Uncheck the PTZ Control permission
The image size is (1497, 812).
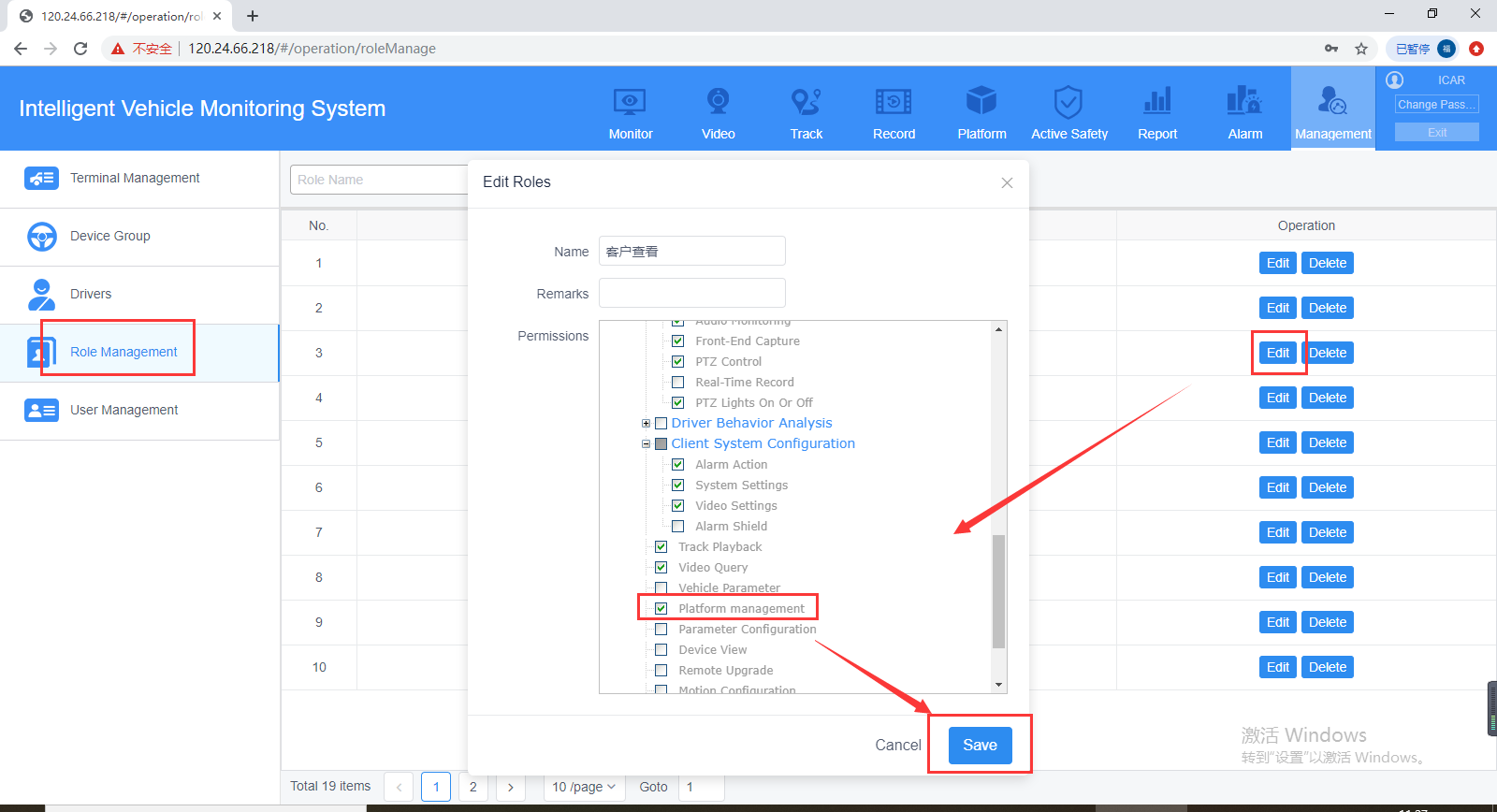(x=677, y=362)
